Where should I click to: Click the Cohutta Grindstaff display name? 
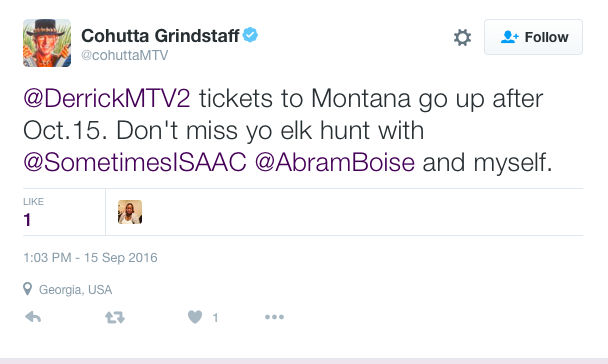click(160, 36)
